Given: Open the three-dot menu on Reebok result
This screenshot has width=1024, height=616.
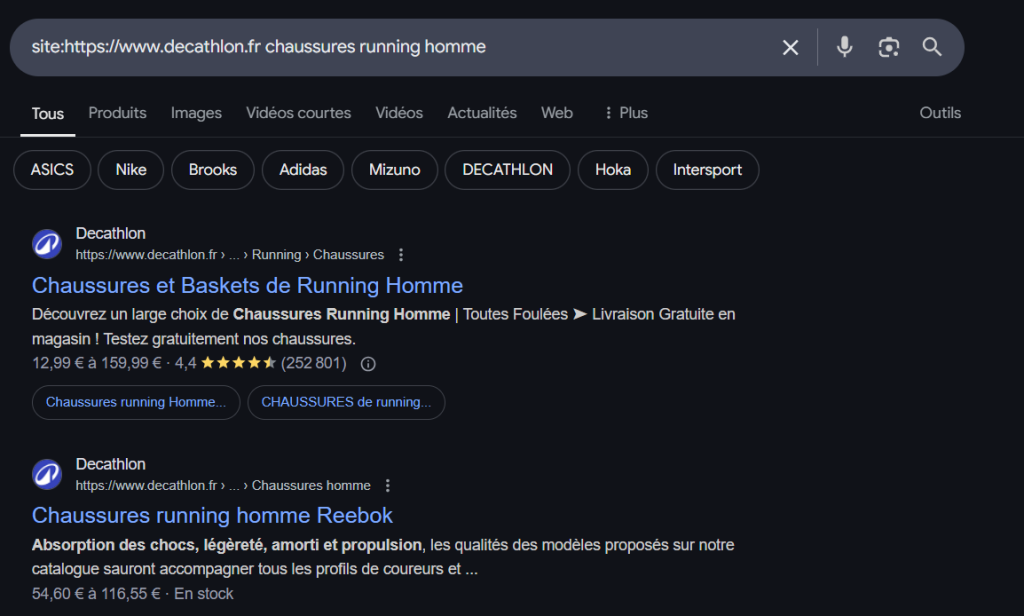Looking at the screenshot, I should [387, 485].
